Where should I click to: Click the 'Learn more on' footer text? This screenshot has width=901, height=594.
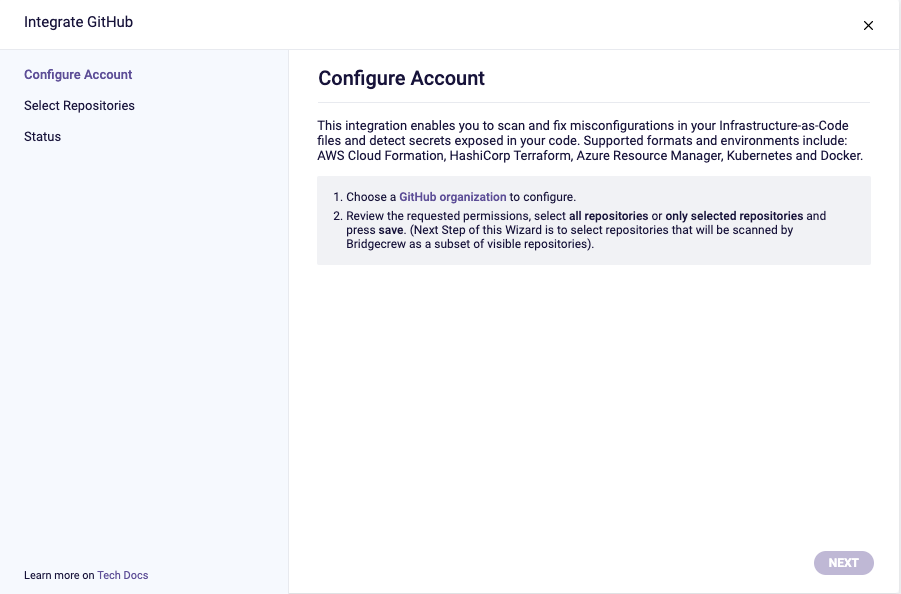click(59, 575)
